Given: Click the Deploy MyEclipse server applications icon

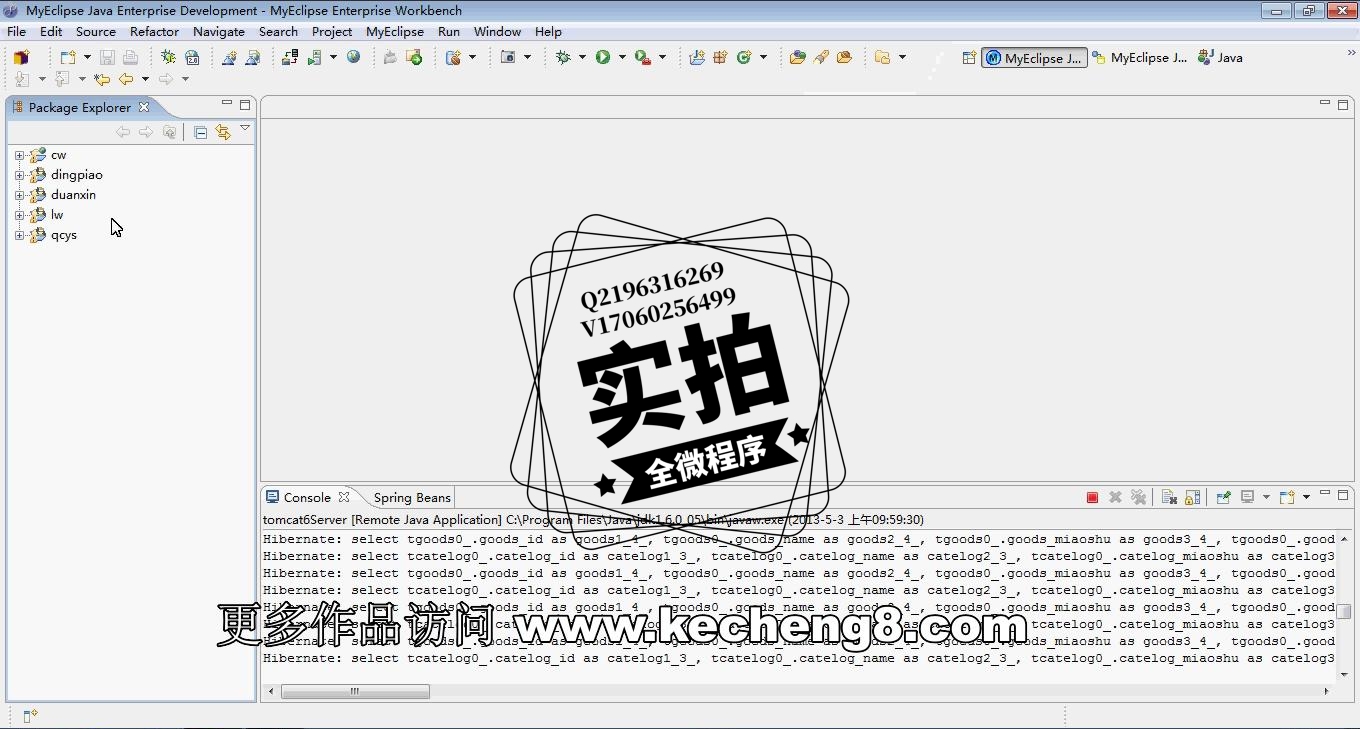Looking at the screenshot, I should pyautogui.click(x=290, y=57).
